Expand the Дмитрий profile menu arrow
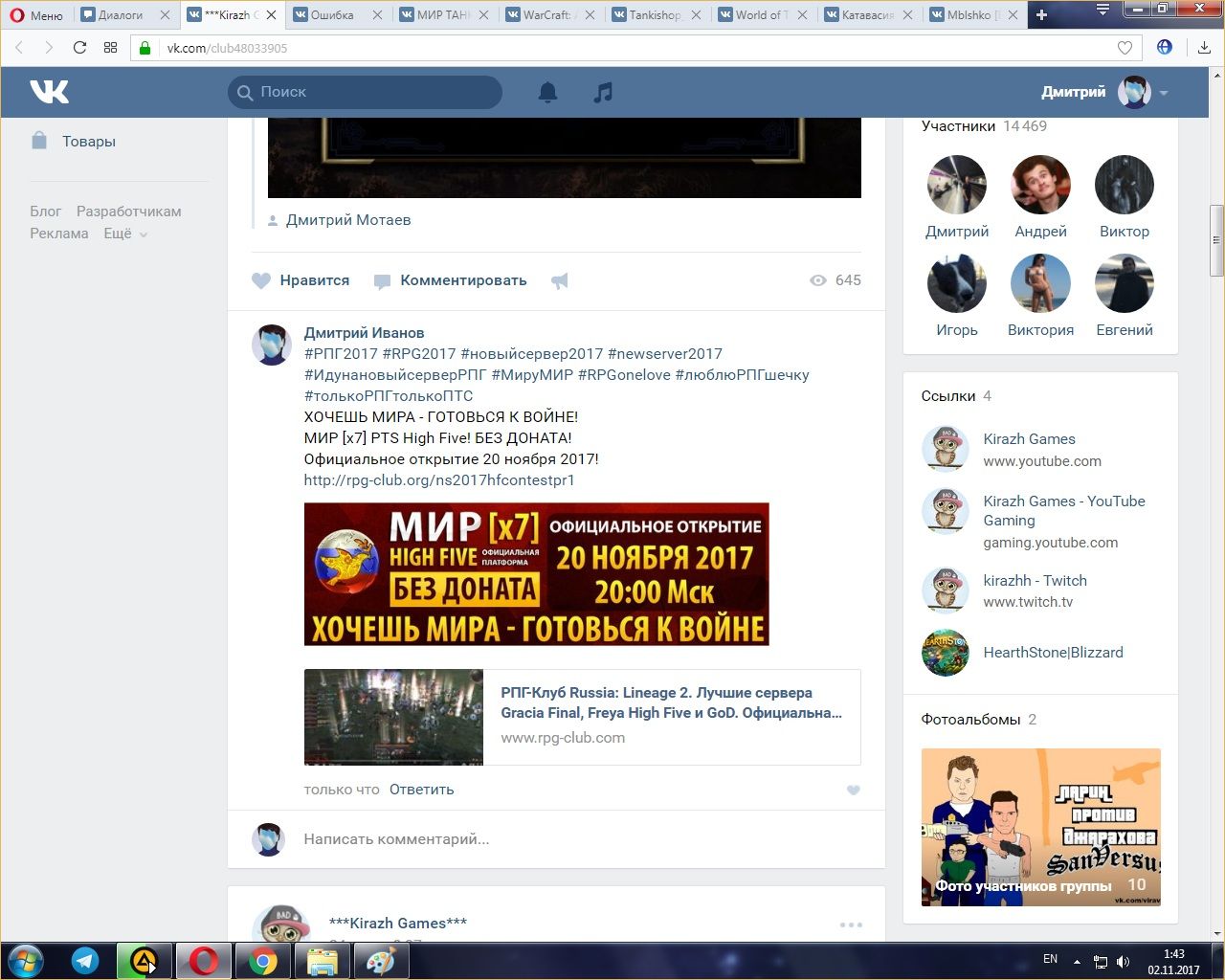Viewport: 1225px width, 980px height. point(1164,93)
